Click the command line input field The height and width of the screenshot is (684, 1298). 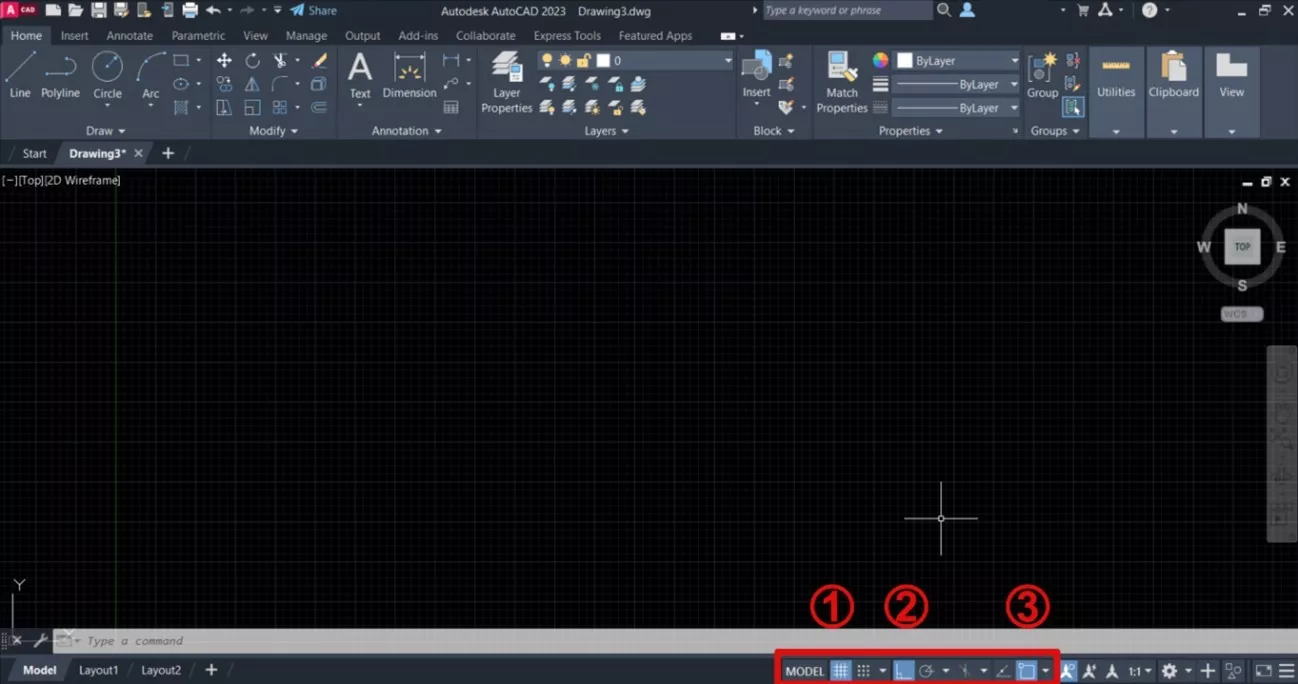coord(400,641)
